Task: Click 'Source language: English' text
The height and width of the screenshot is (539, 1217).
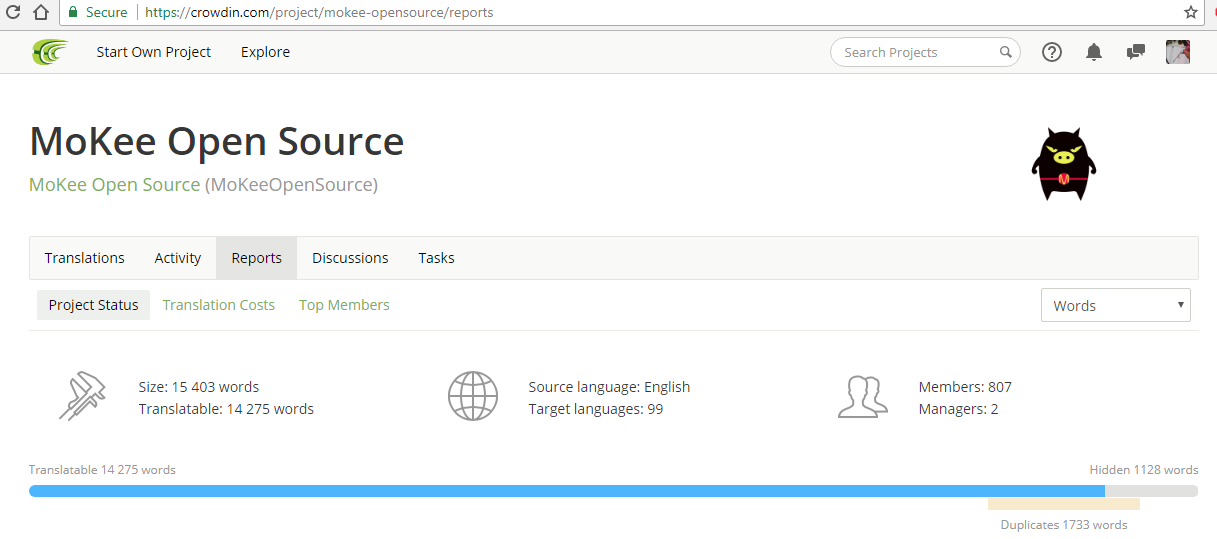Action: pos(609,387)
